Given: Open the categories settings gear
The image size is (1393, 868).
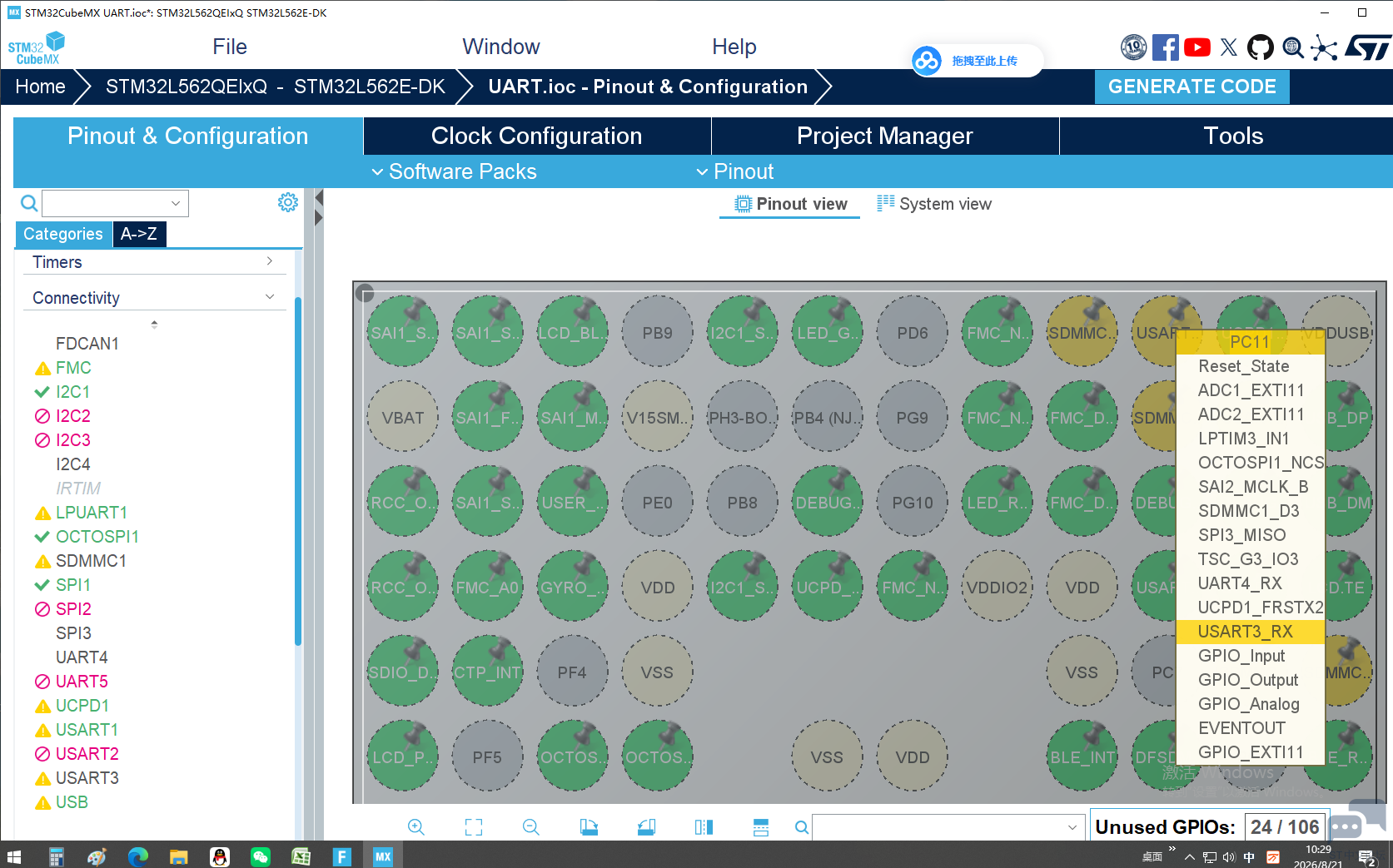Looking at the screenshot, I should point(288,202).
